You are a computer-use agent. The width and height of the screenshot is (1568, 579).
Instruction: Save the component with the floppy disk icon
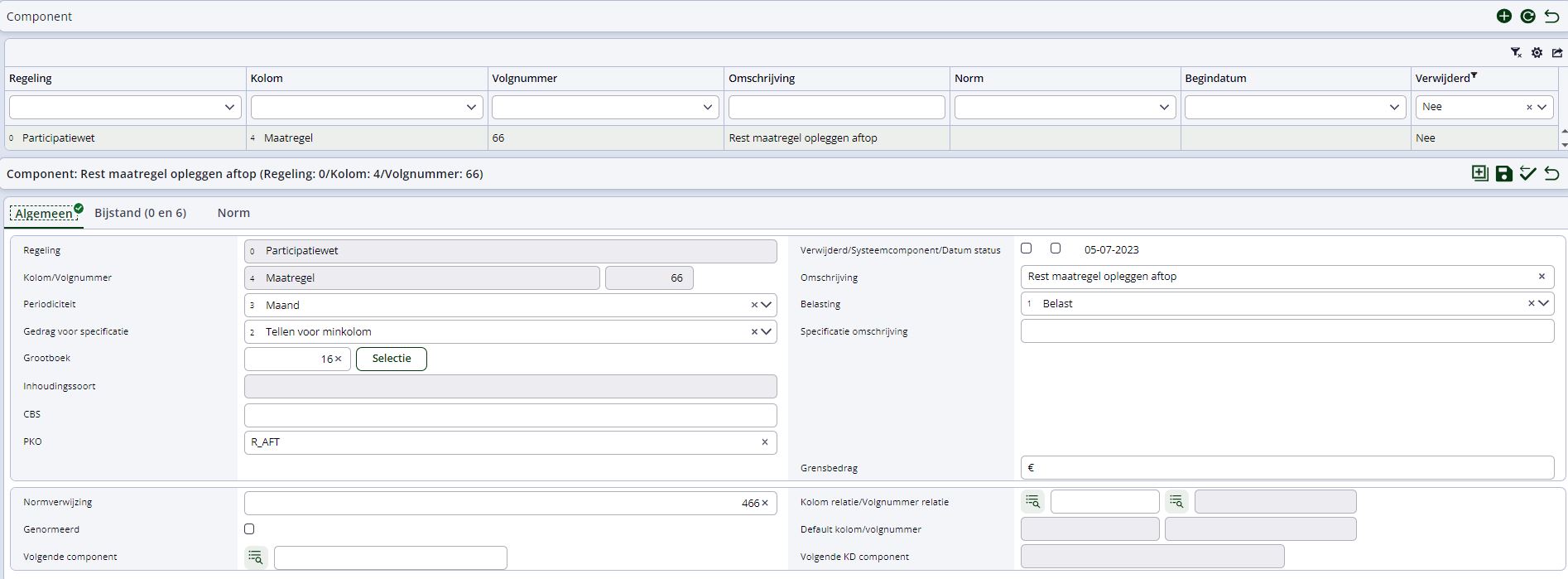(1504, 173)
